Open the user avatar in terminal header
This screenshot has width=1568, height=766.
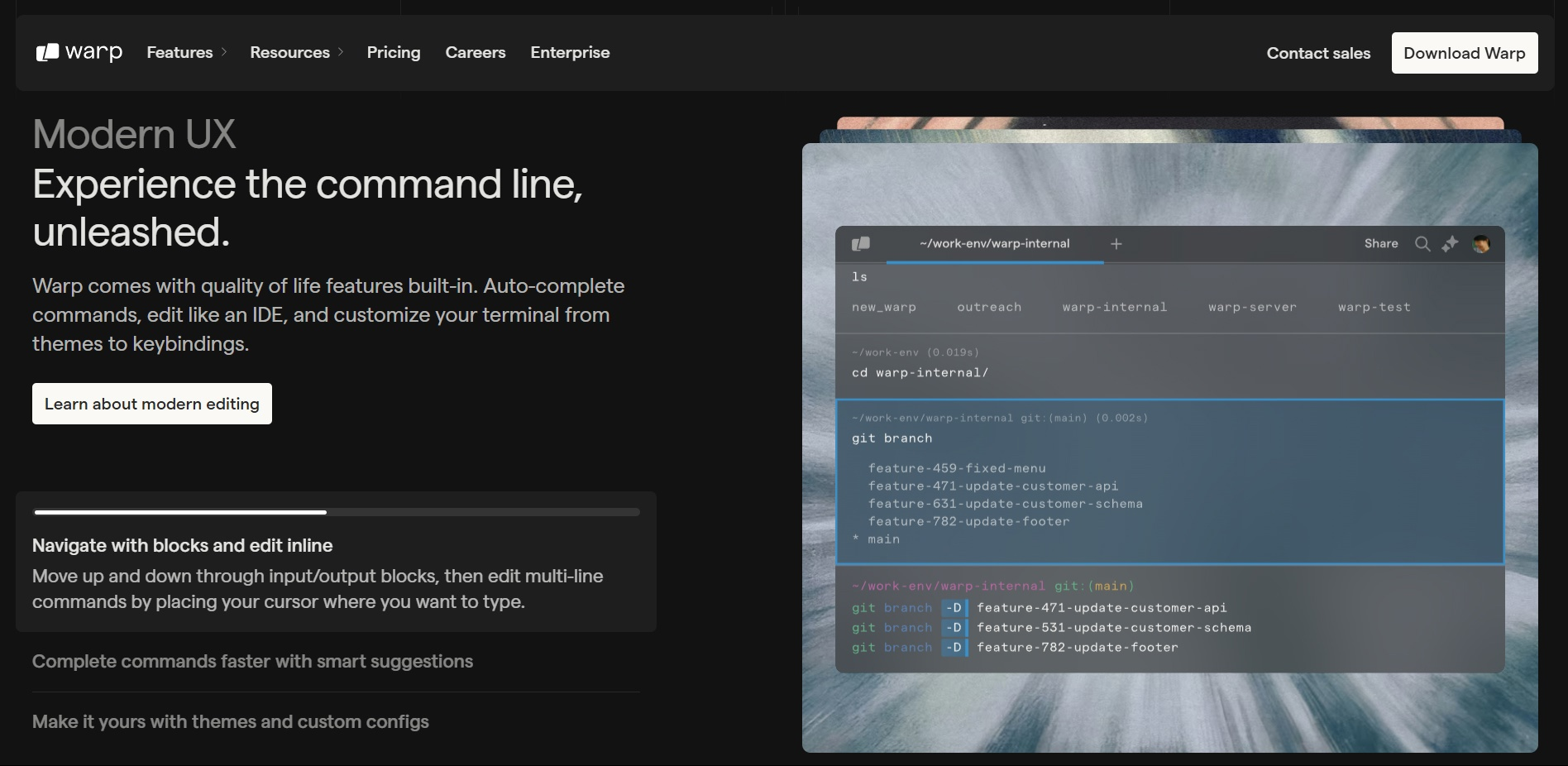pos(1481,243)
